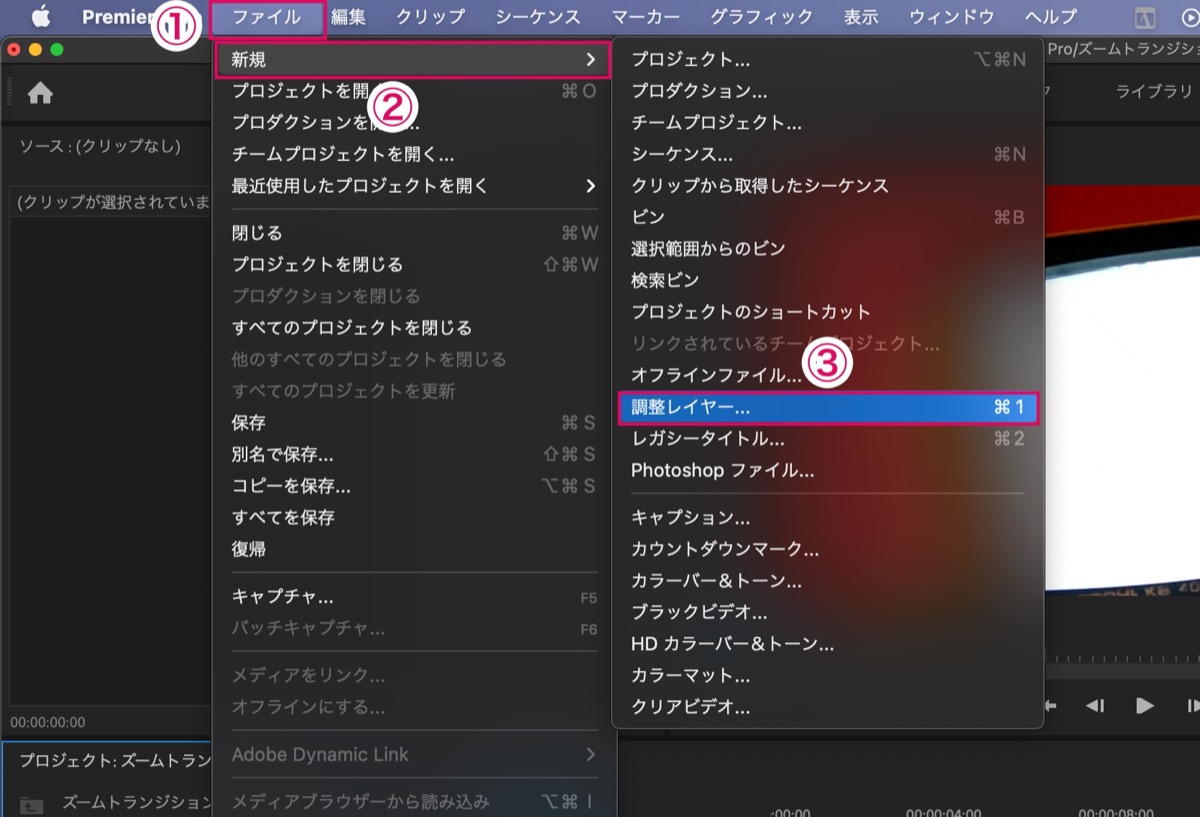Image resolution: width=1200 pixels, height=817 pixels.
Task: Click the Play button in program monitor
Action: (1145, 706)
